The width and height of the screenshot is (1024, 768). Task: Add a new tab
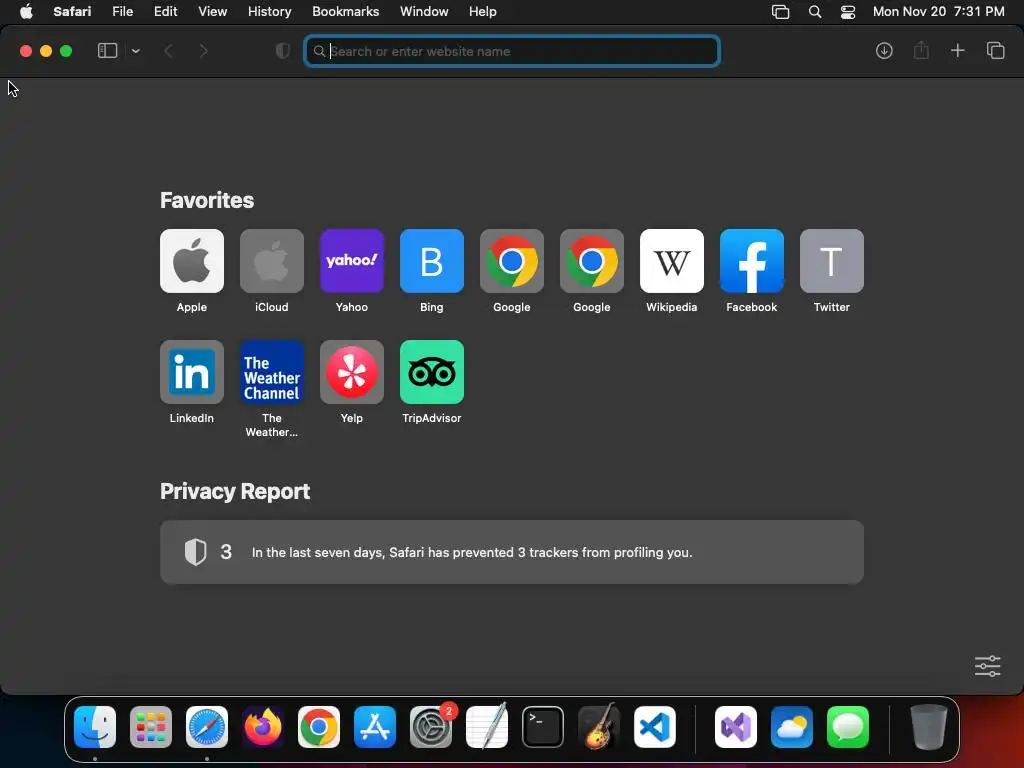coord(957,50)
